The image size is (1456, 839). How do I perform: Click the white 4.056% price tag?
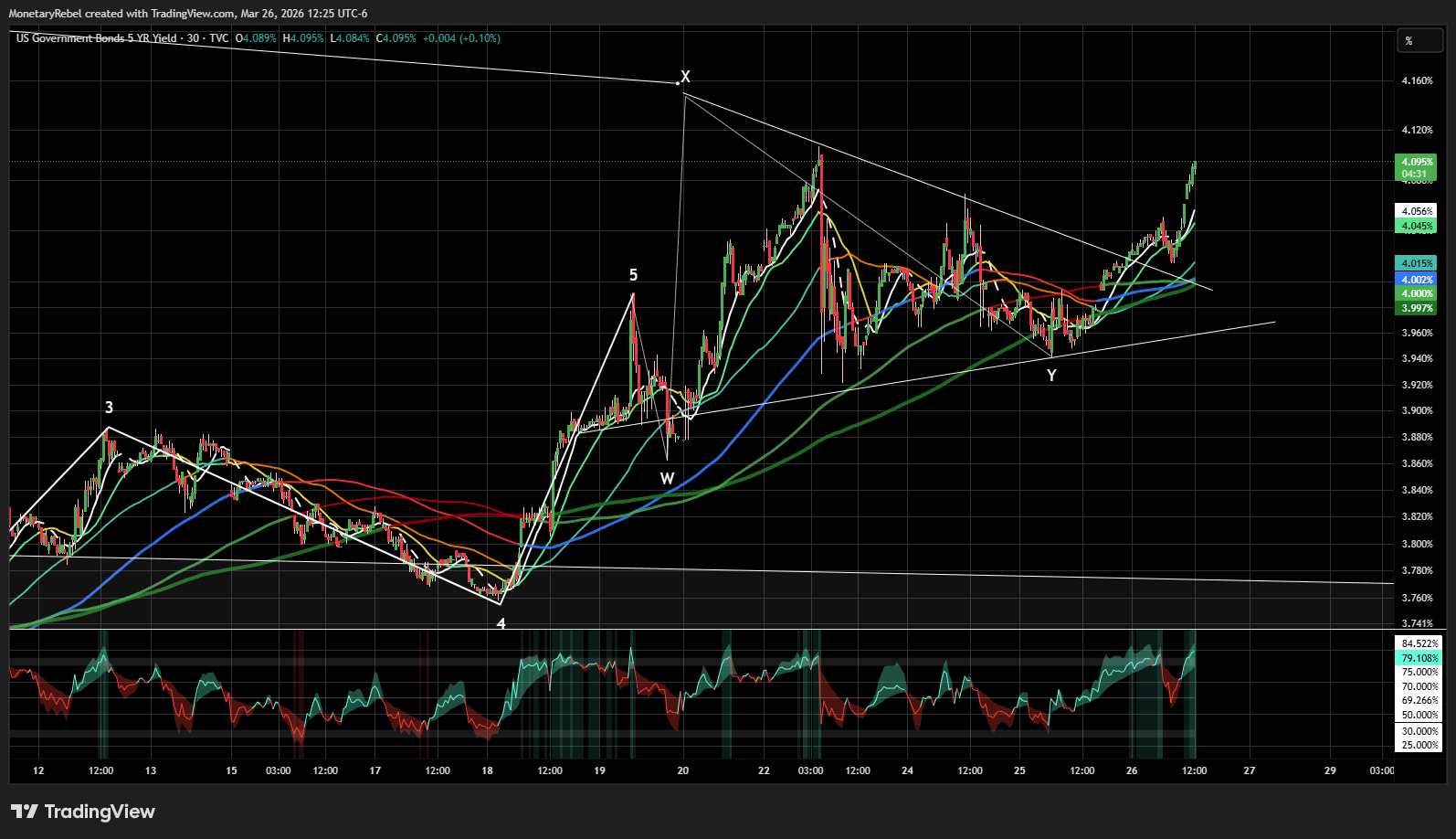click(x=1417, y=211)
